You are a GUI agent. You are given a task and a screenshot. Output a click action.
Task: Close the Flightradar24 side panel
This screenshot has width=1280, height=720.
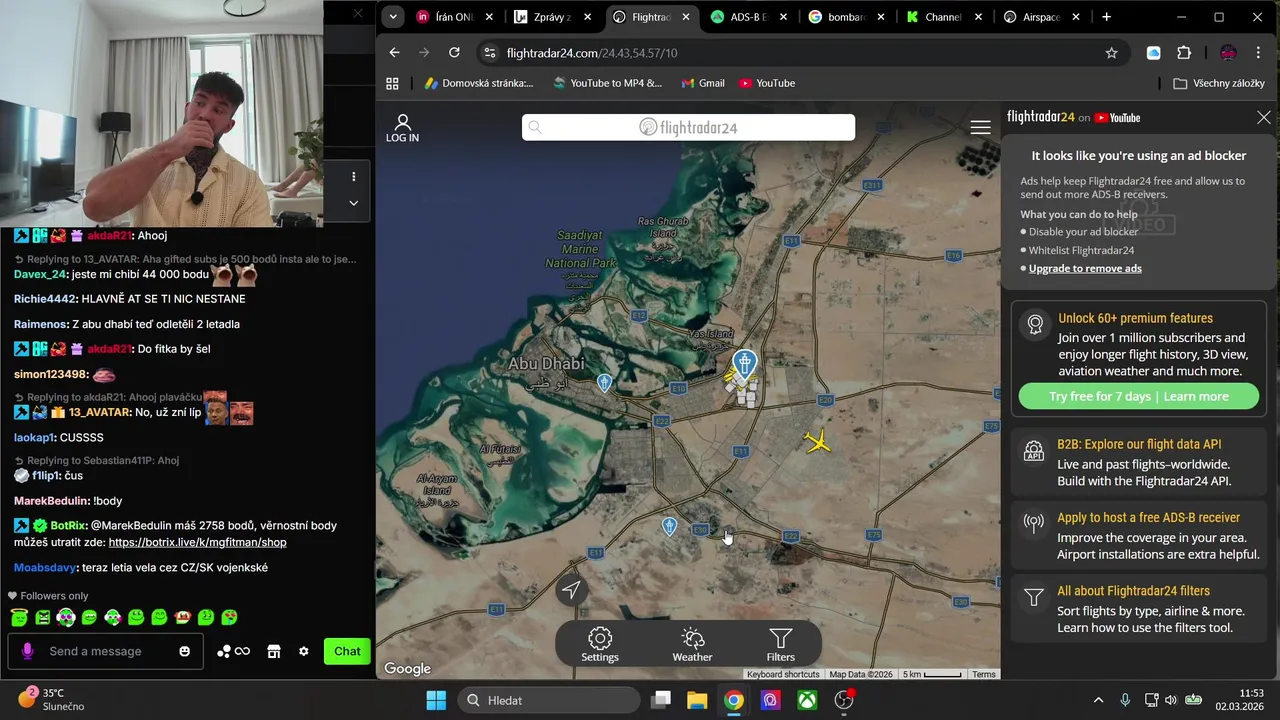(1264, 117)
